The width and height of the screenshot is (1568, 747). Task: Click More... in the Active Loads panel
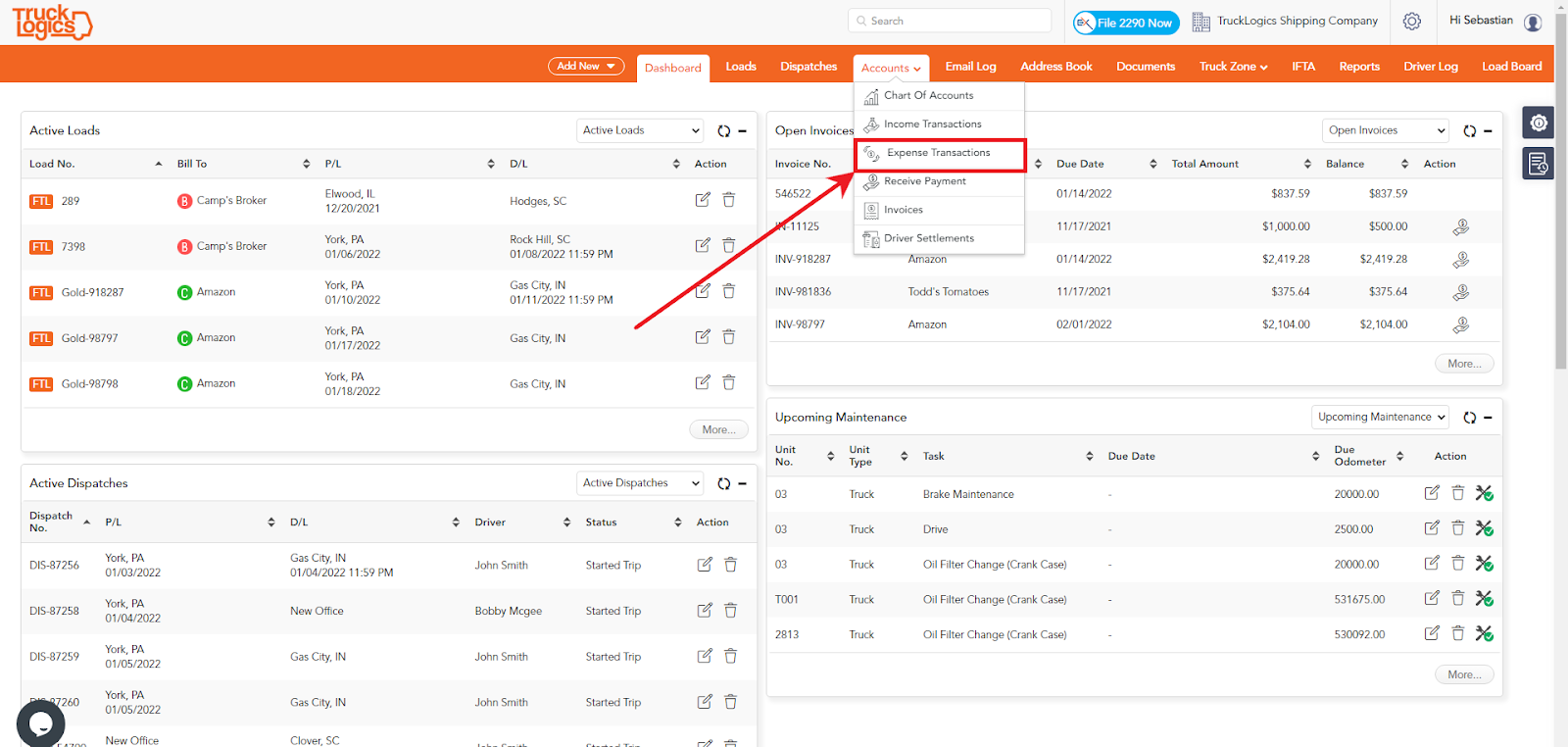[719, 429]
